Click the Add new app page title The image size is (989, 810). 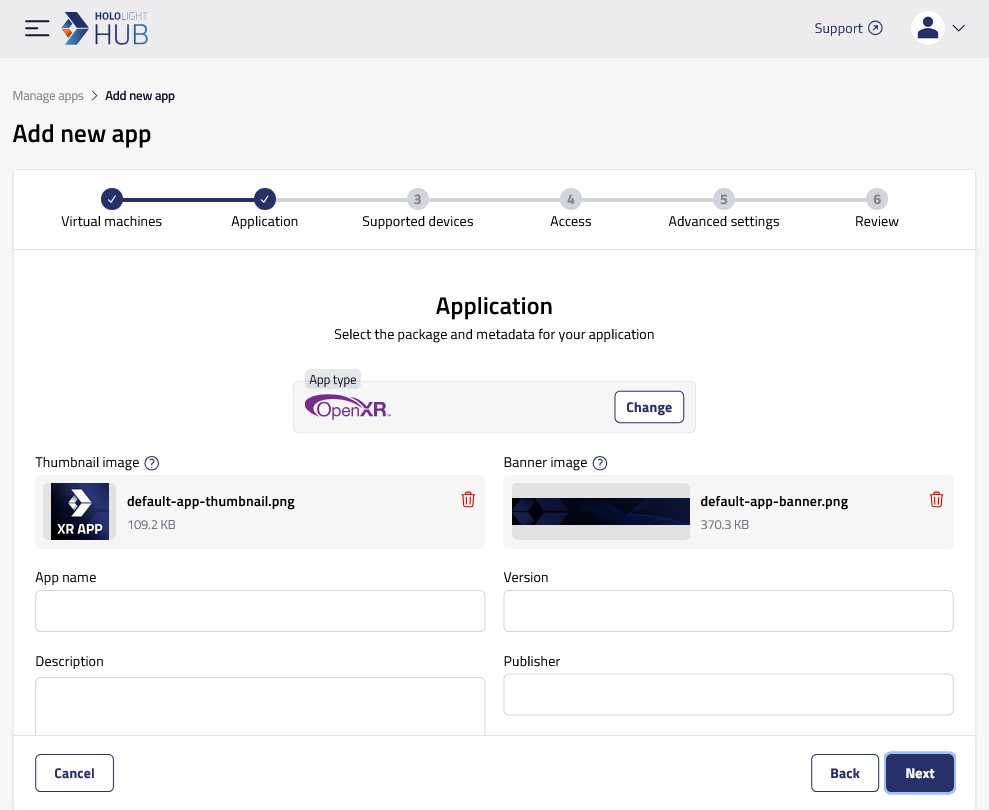click(82, 134)
